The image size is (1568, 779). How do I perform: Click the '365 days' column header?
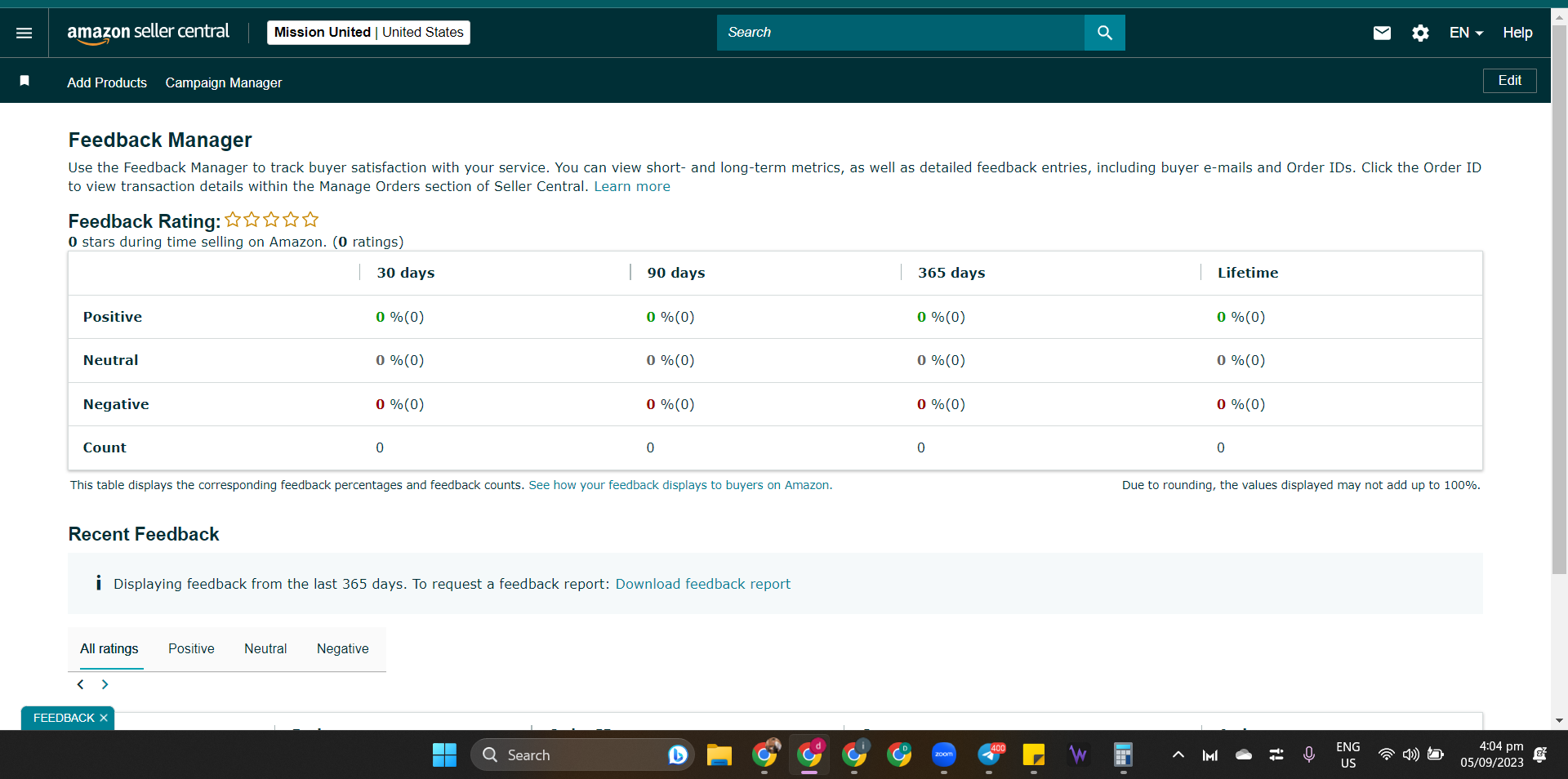point(951,273)
